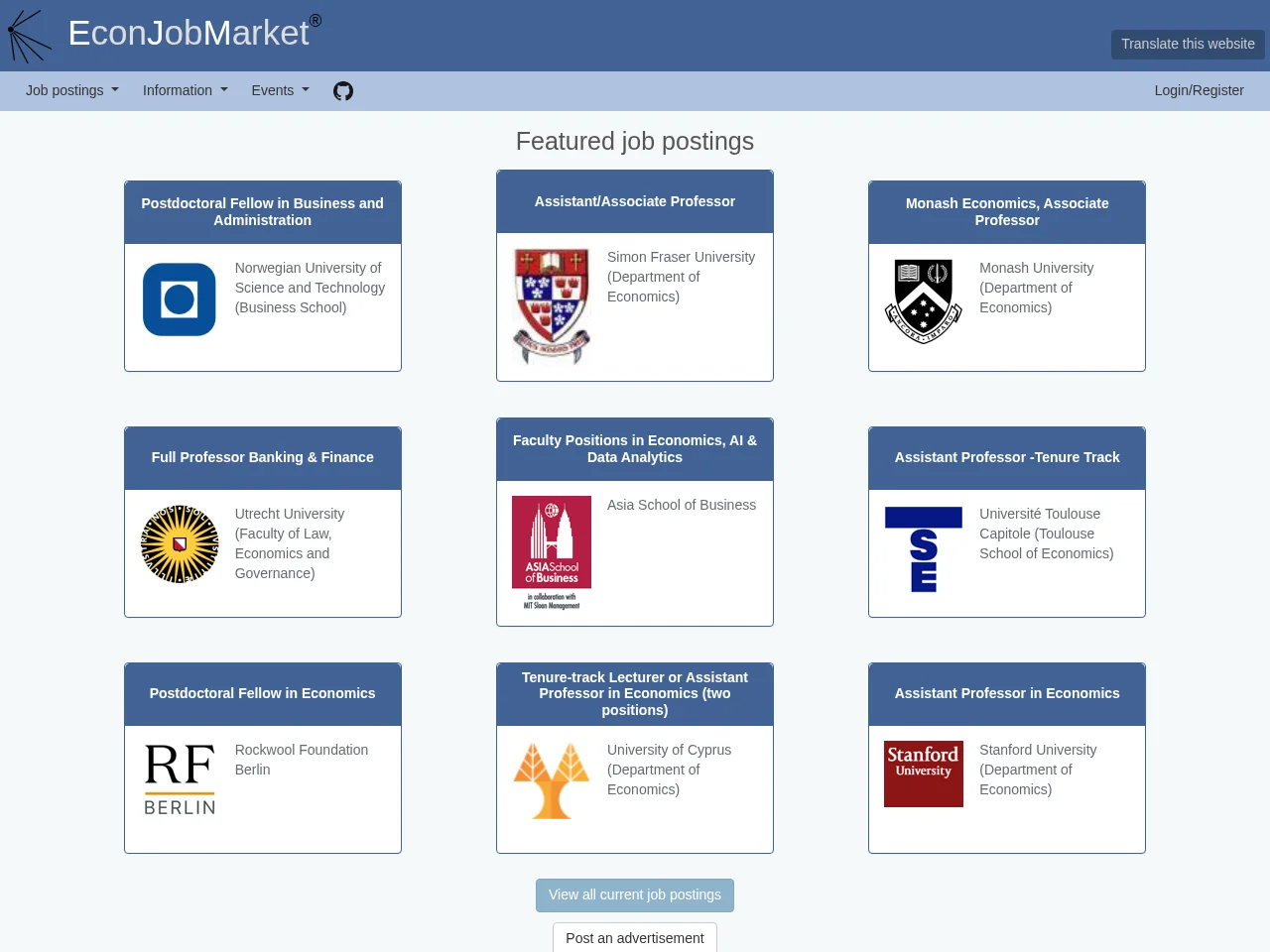Click the Stanford University red logo

point(924,774)
